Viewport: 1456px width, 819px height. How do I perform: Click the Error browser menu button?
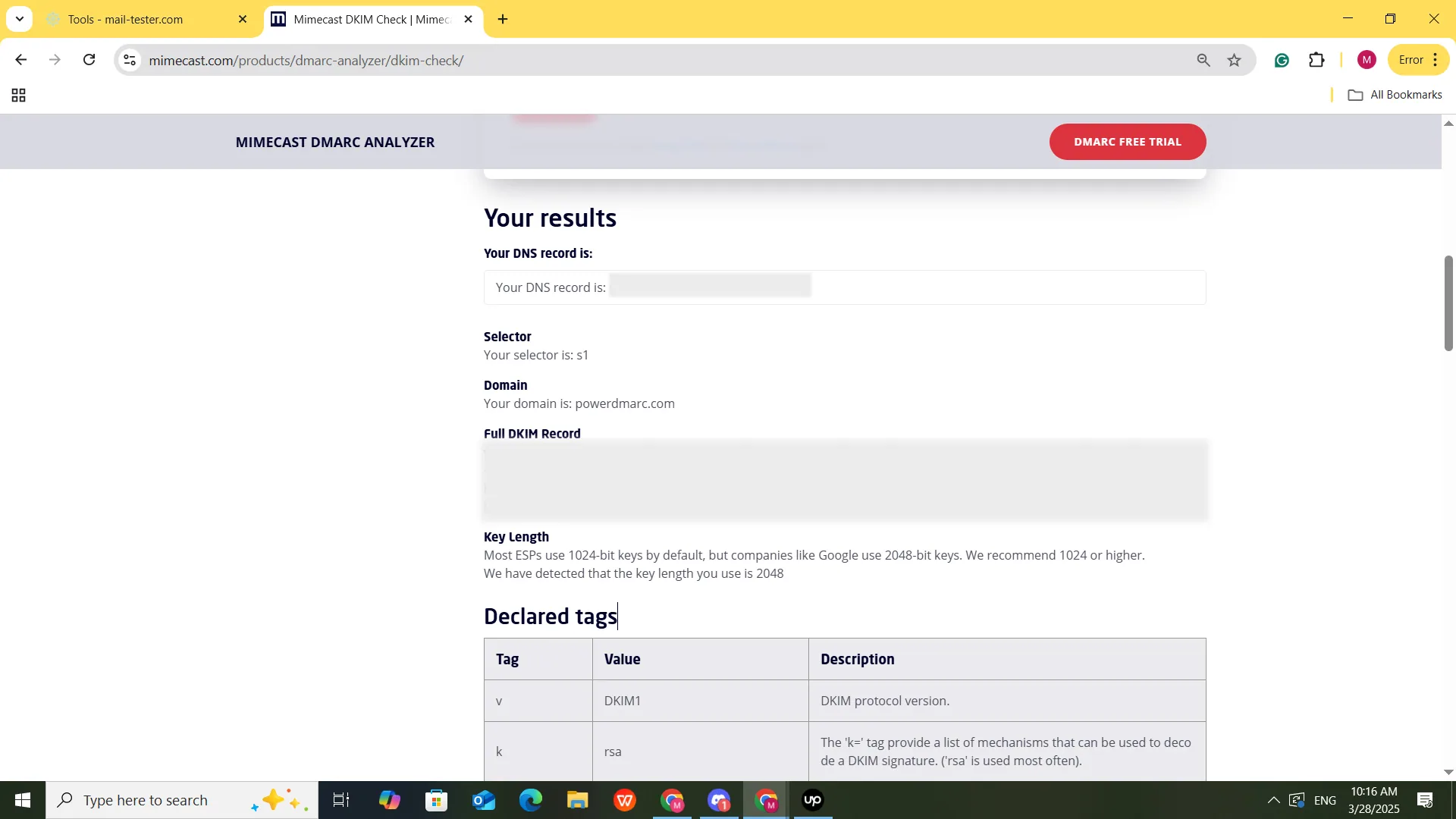pos(1418,60)
